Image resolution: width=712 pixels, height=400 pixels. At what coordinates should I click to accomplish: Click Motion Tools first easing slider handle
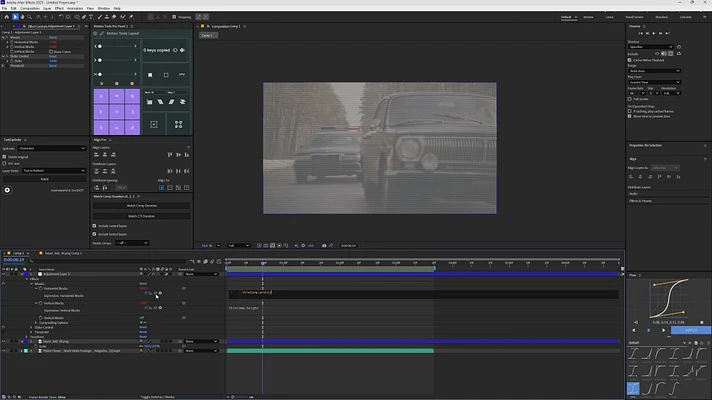100,46
